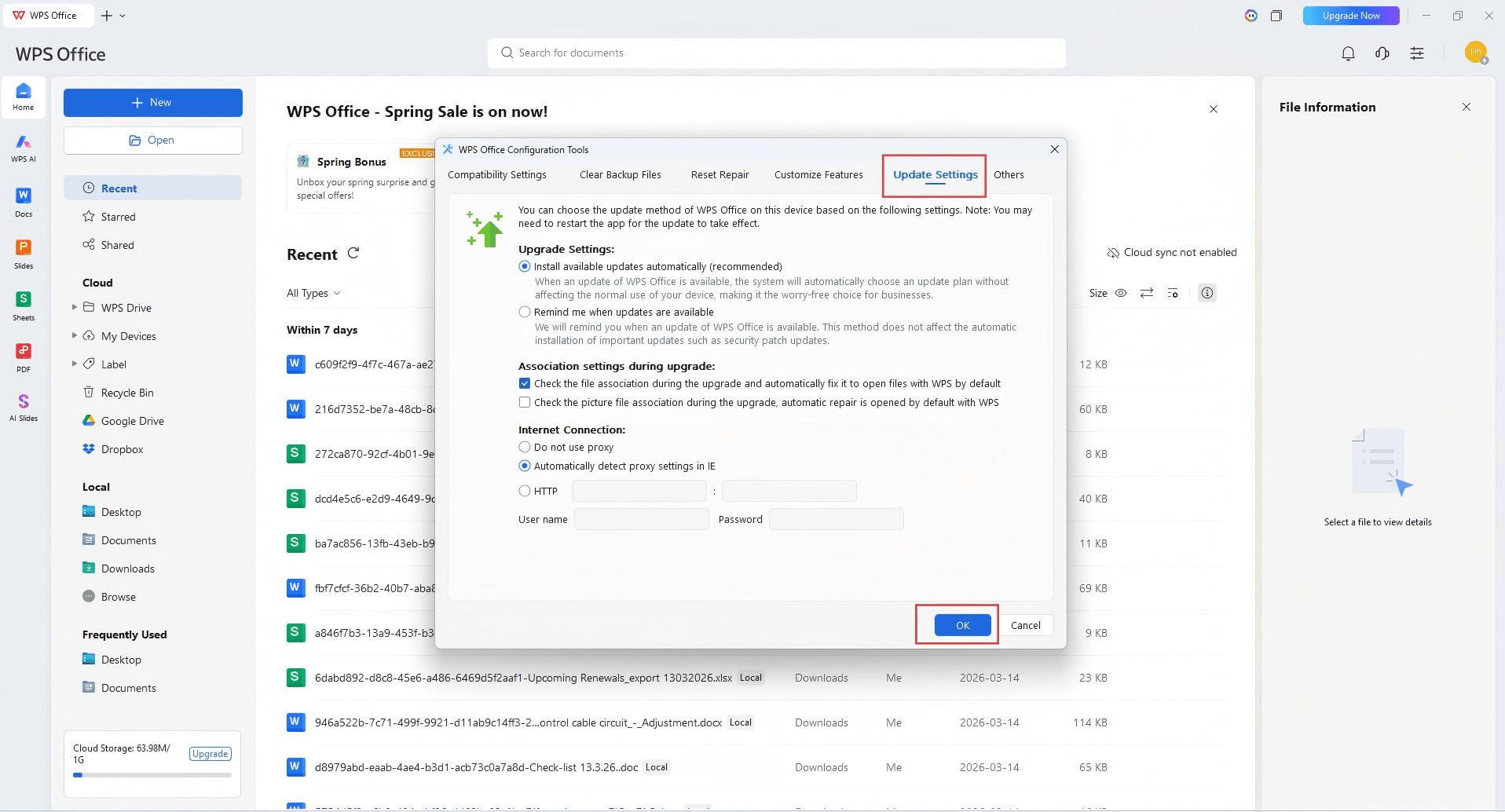Screen dimensions: 1505x812
Task: Toggle file association check during upgrade
Action: [x=525, y=383]
